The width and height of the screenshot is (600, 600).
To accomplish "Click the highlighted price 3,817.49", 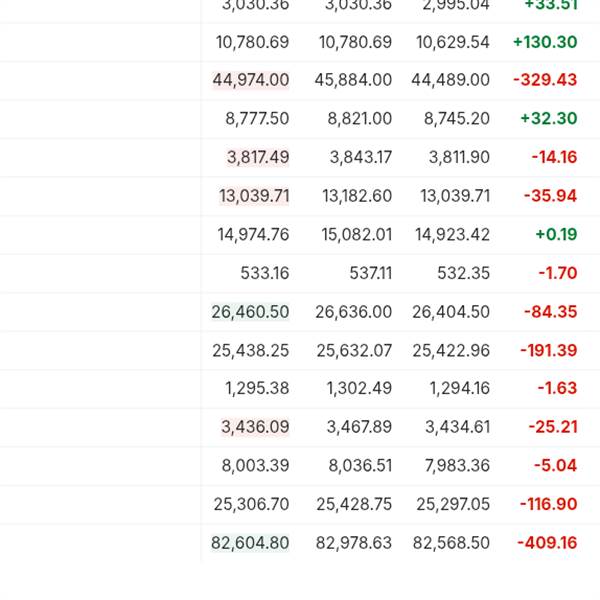I will click(x=258, y=157).
